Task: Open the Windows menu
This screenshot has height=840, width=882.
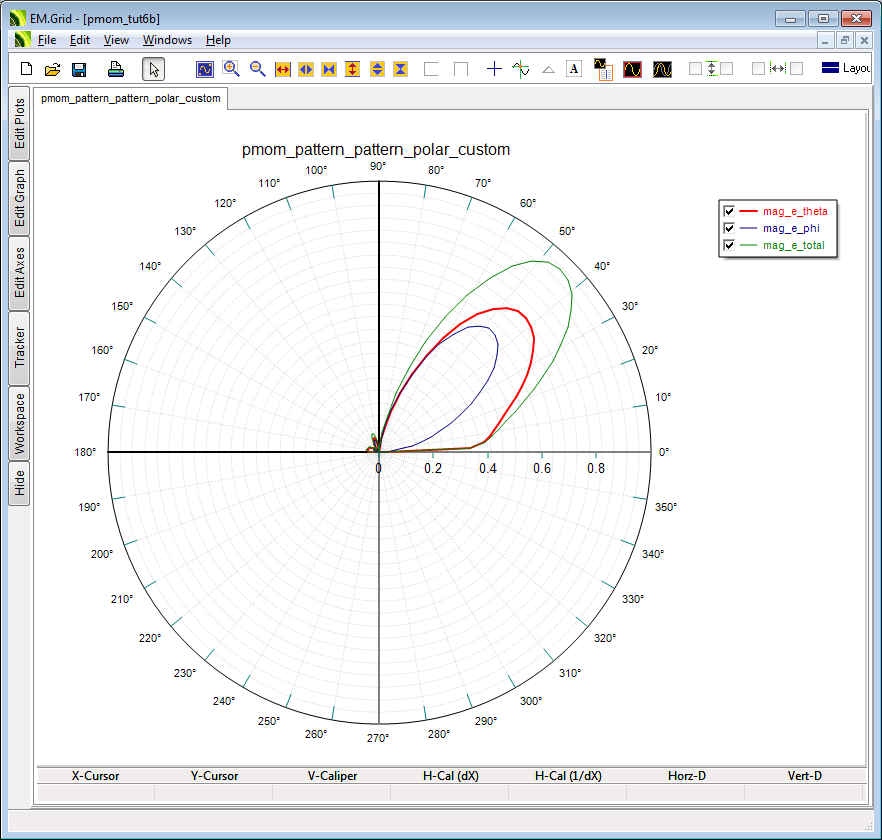Action: (x=167, y=40)
